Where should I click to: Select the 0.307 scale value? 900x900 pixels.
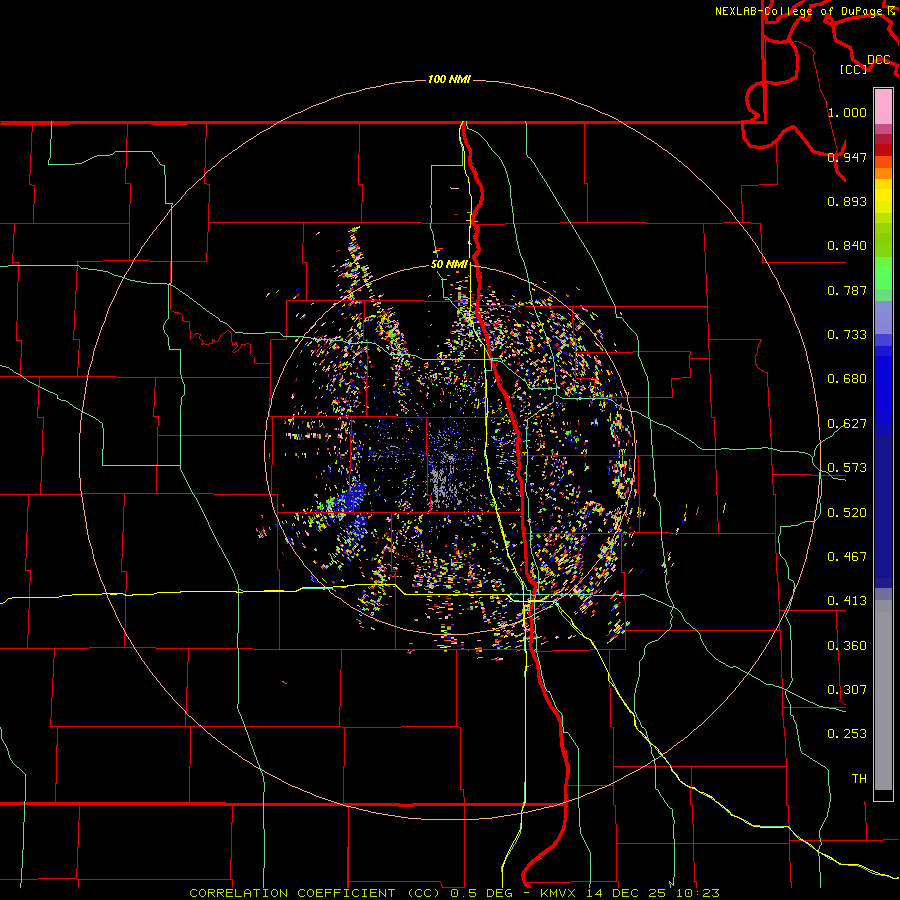coord(847,690)
